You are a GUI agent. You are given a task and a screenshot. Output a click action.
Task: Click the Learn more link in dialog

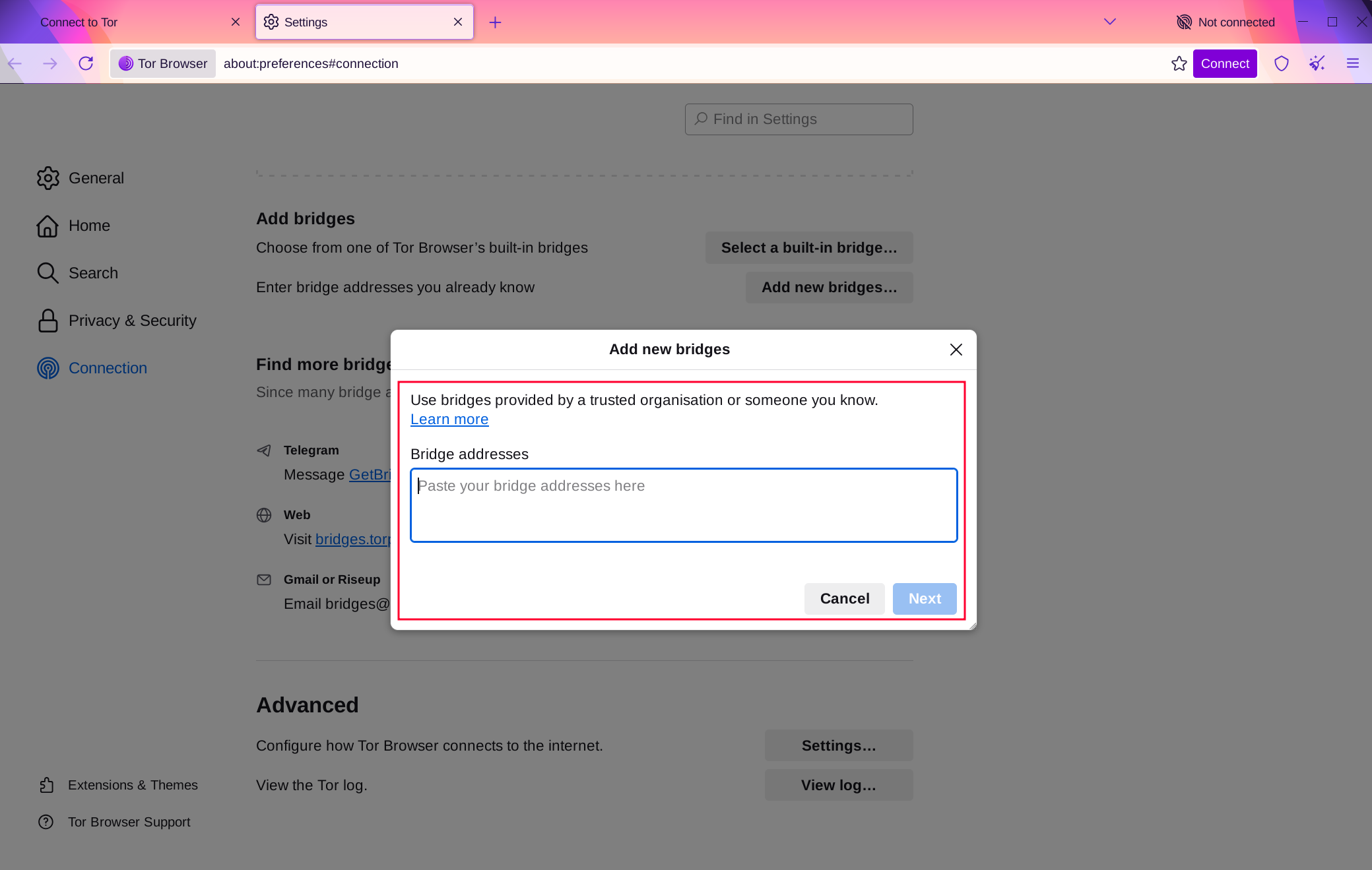(x=449, y=419)
